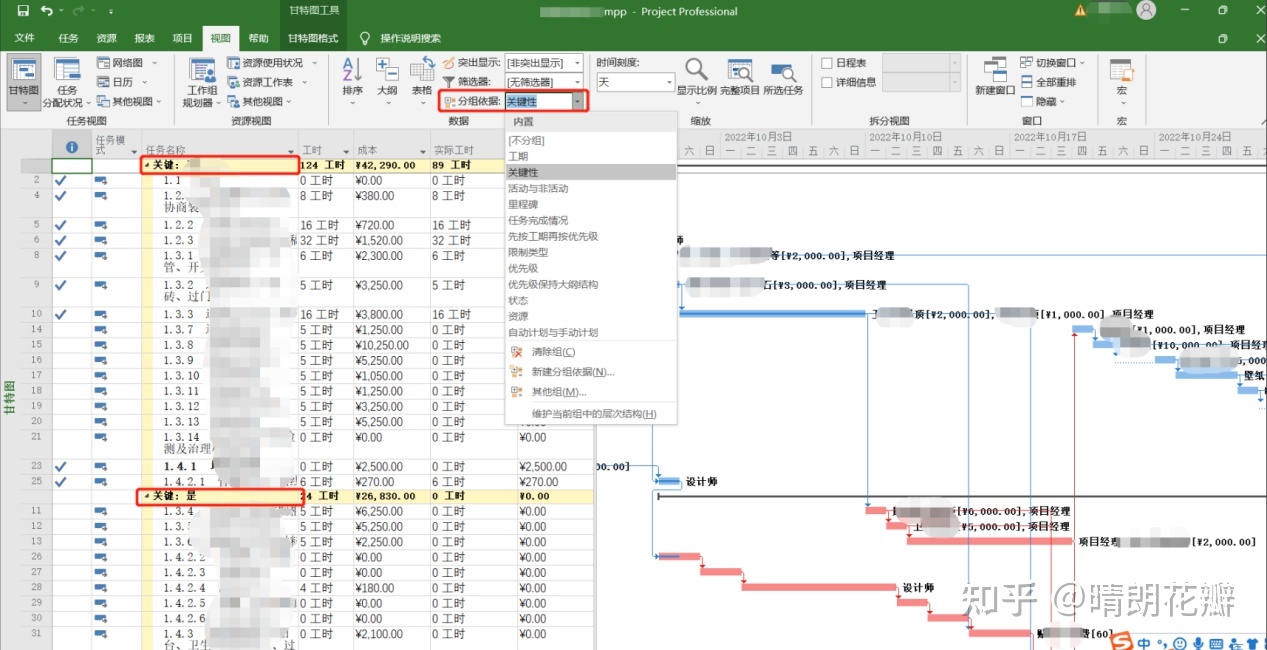
Task: Enable the 日程表 checkbox
Action: point(827,63)
